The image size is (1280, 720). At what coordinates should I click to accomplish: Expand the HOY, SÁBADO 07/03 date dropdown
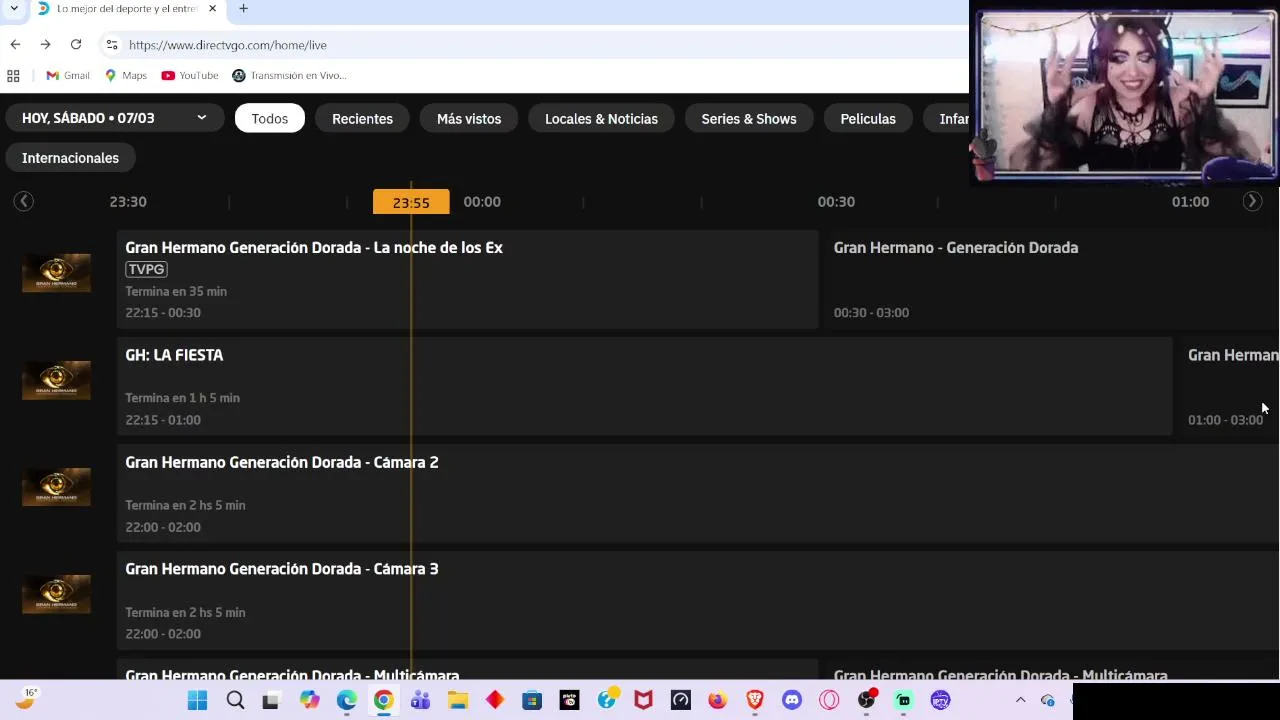[x=114, y=118]
